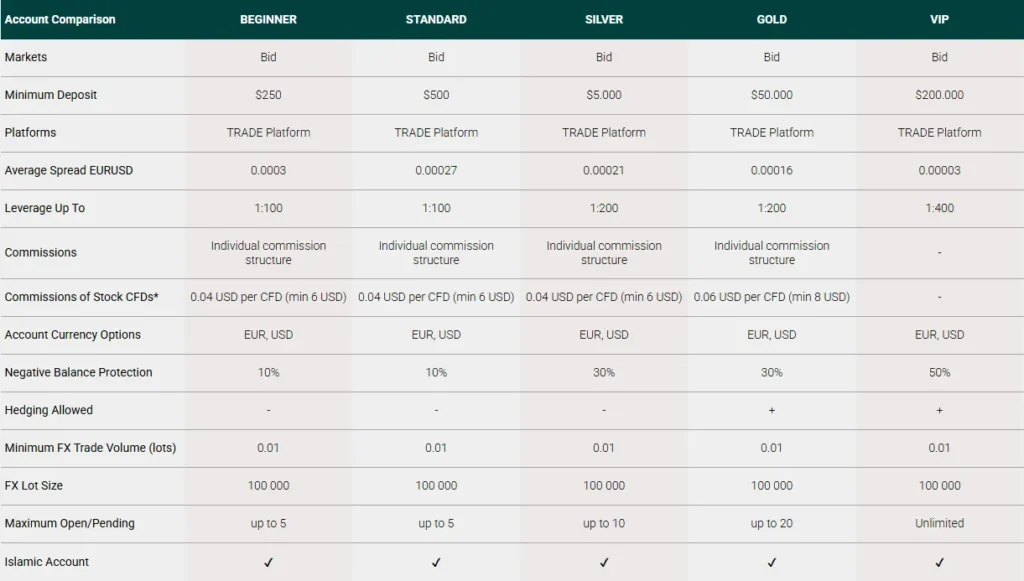Screen dimensions: 1024x581
Task: Select the 1:400 leverage value
Action: (940, 208)
